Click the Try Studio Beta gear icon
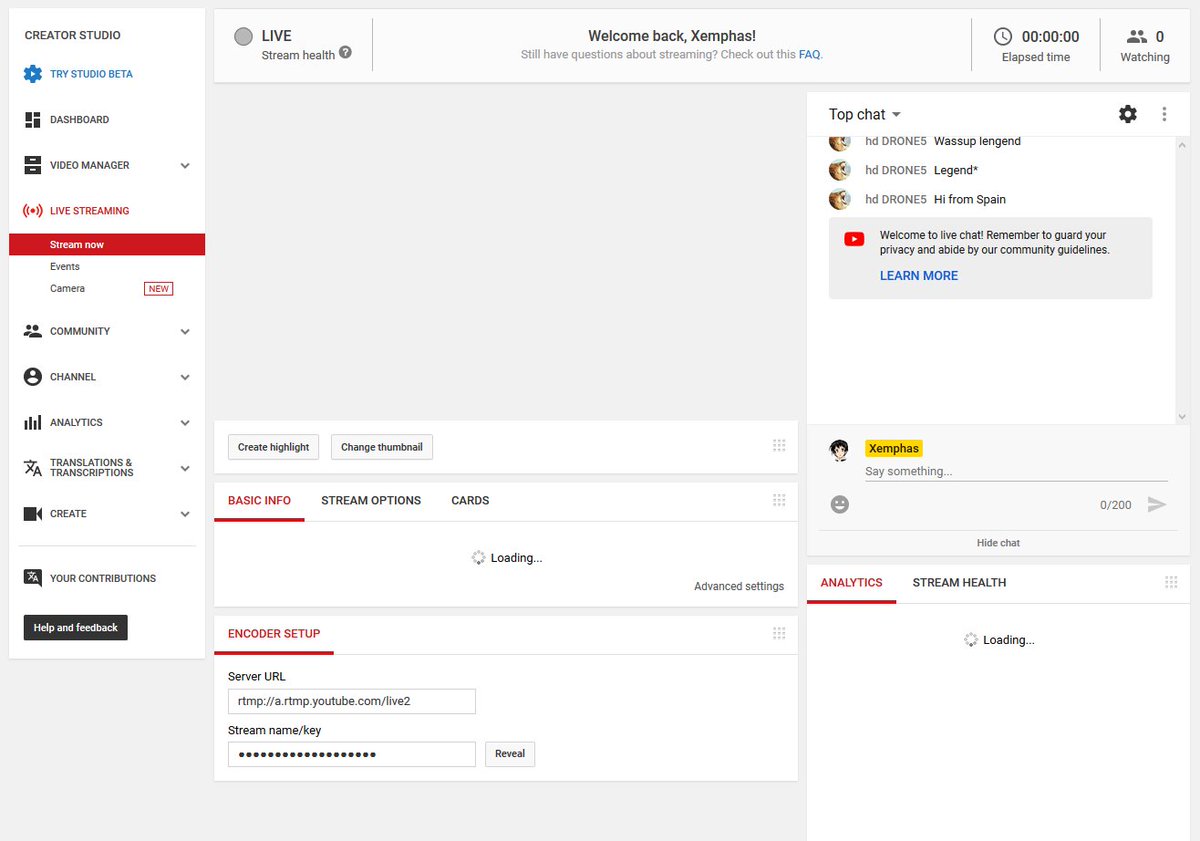 click(33, 74)
